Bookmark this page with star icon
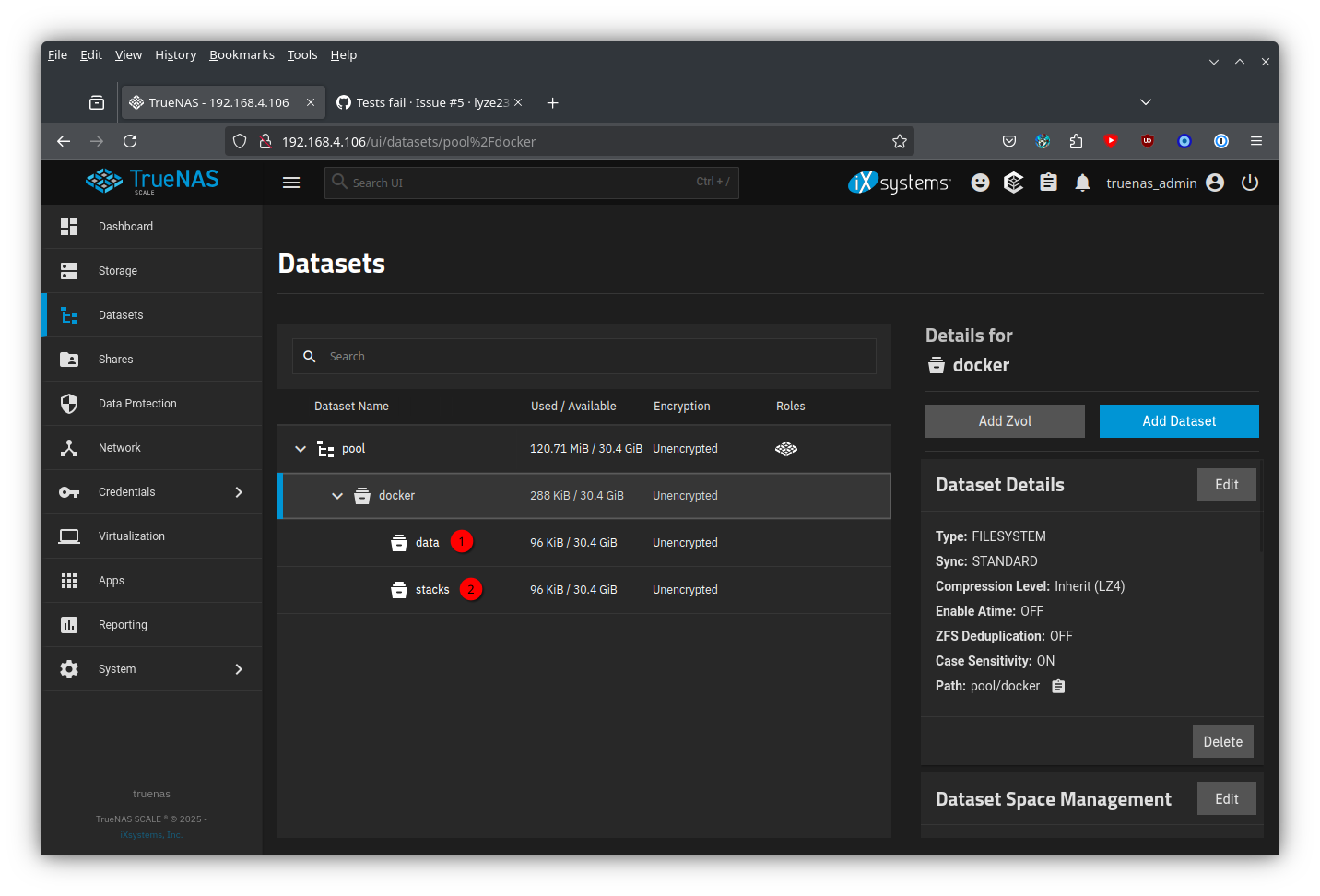Viewport: 1320px width, 896px height. point(899,141)
